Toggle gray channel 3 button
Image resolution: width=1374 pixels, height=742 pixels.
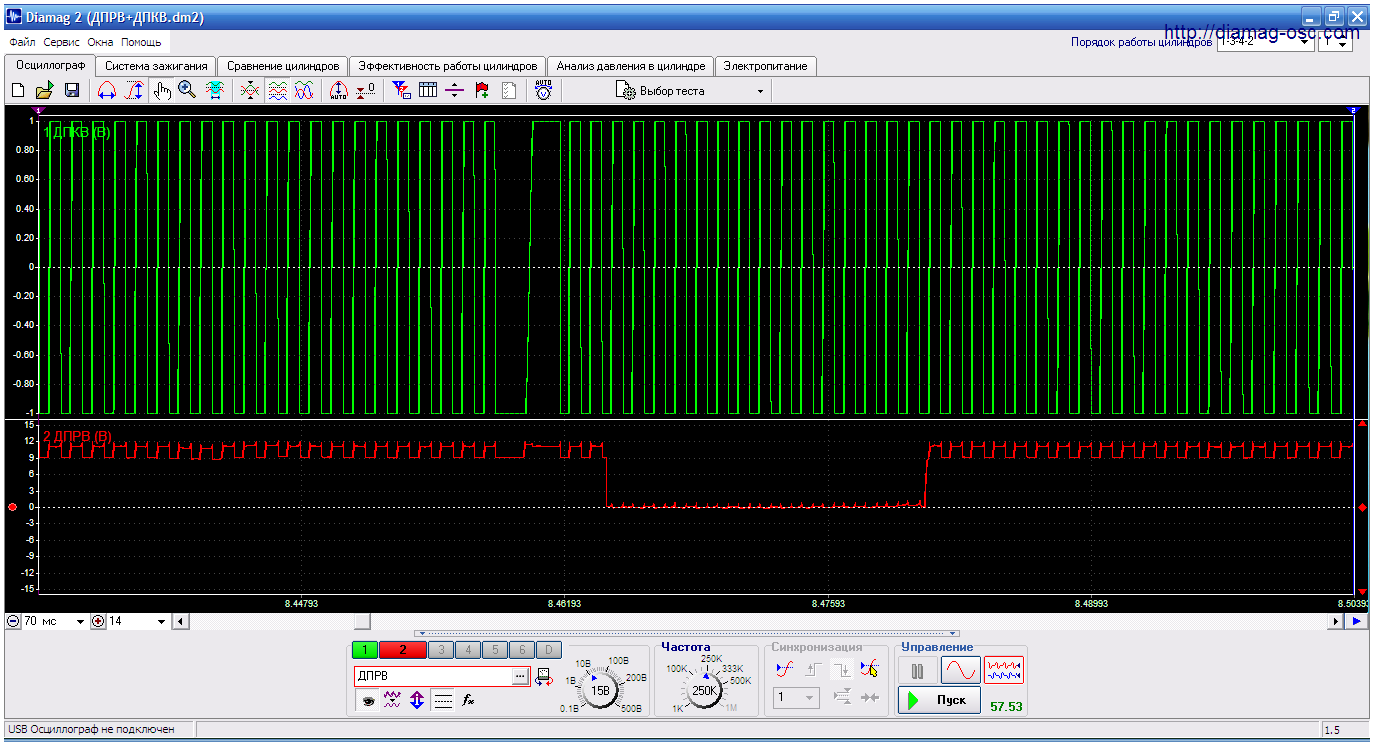coord(440,650)
